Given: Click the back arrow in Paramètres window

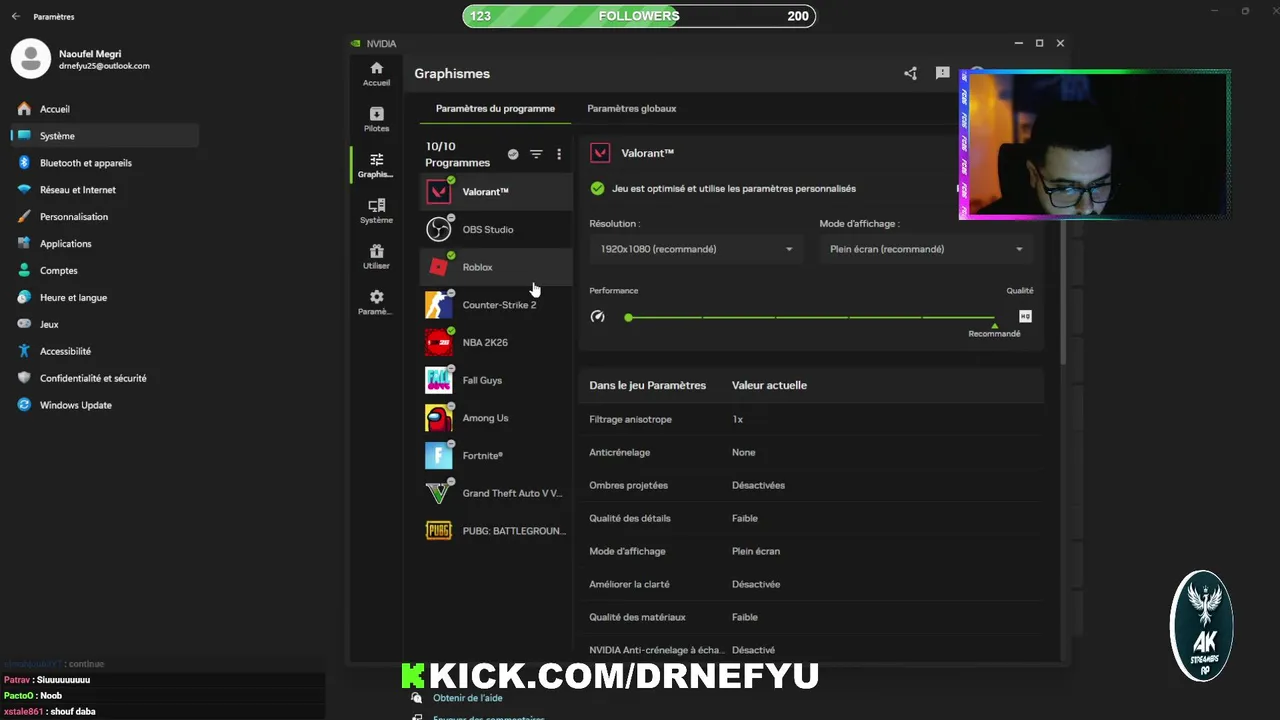Looking at the screenshot, I should [15, 17].
